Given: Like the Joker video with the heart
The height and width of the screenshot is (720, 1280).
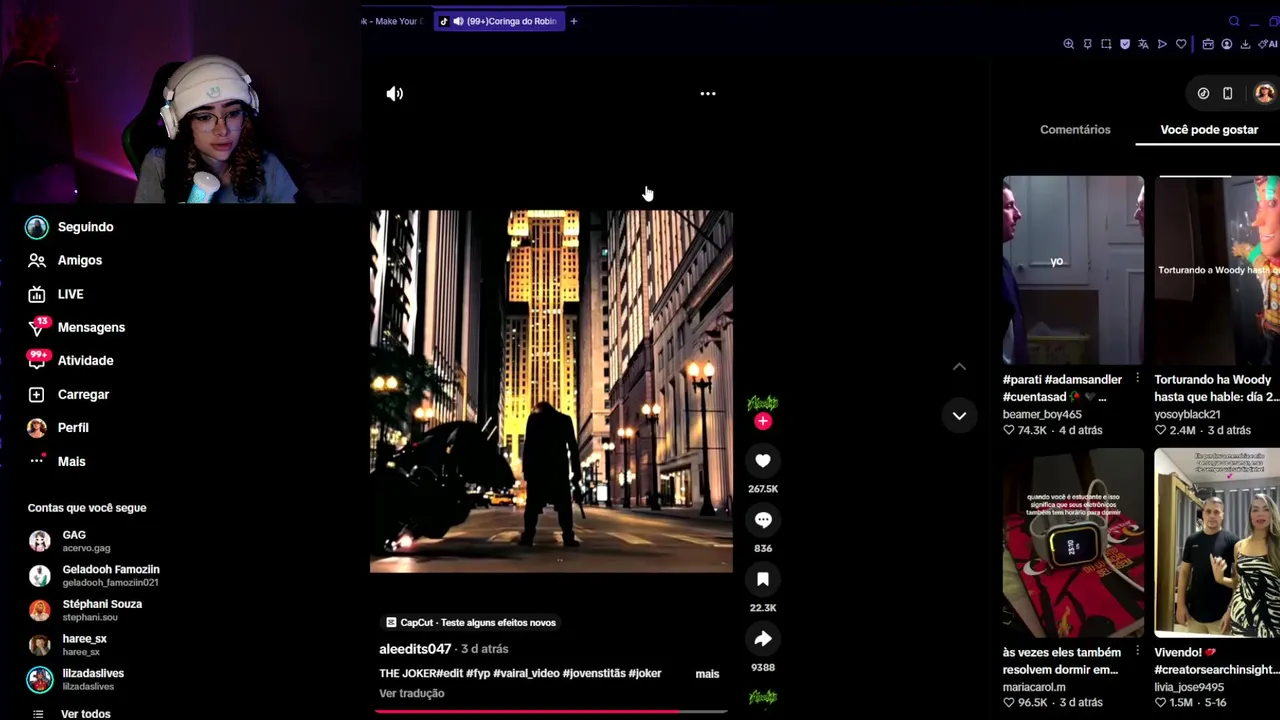Looking at the screenshot, I should click(763, 461).
